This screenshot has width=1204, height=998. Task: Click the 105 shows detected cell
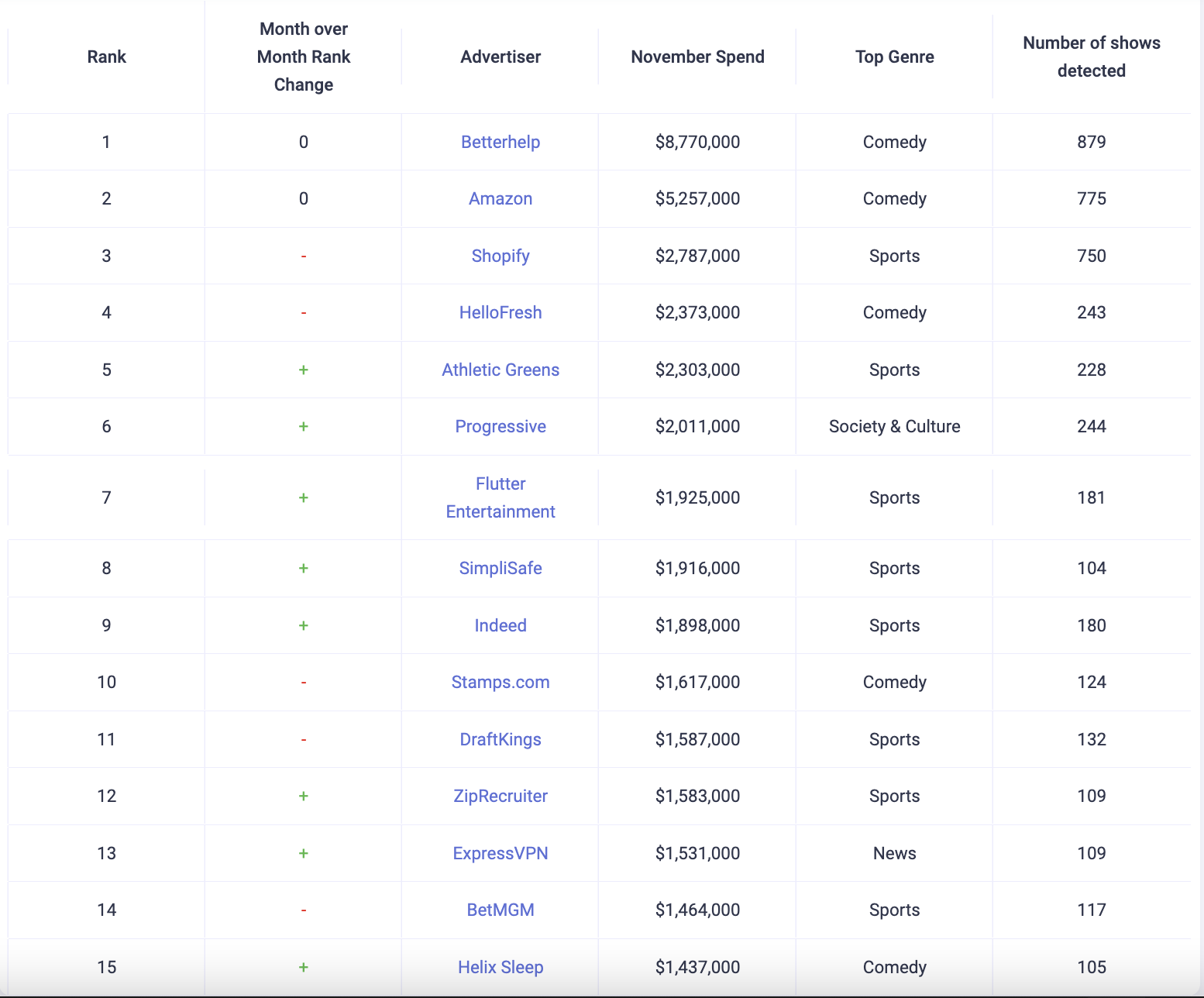(1092, 967)
